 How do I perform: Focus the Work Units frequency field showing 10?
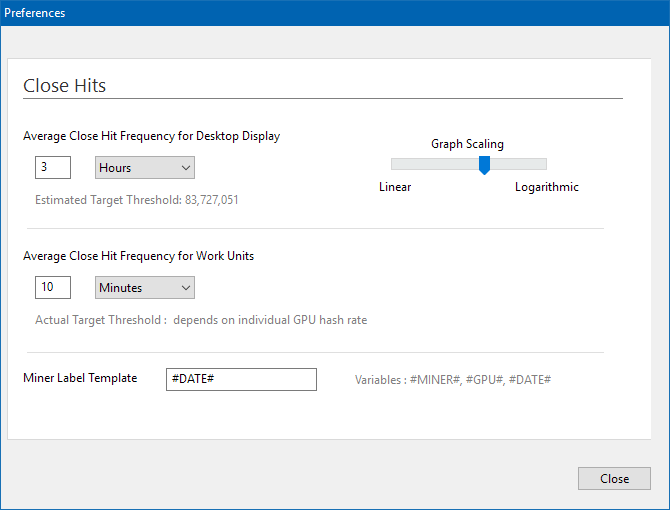pyautogui.click(x=52, y=288)
